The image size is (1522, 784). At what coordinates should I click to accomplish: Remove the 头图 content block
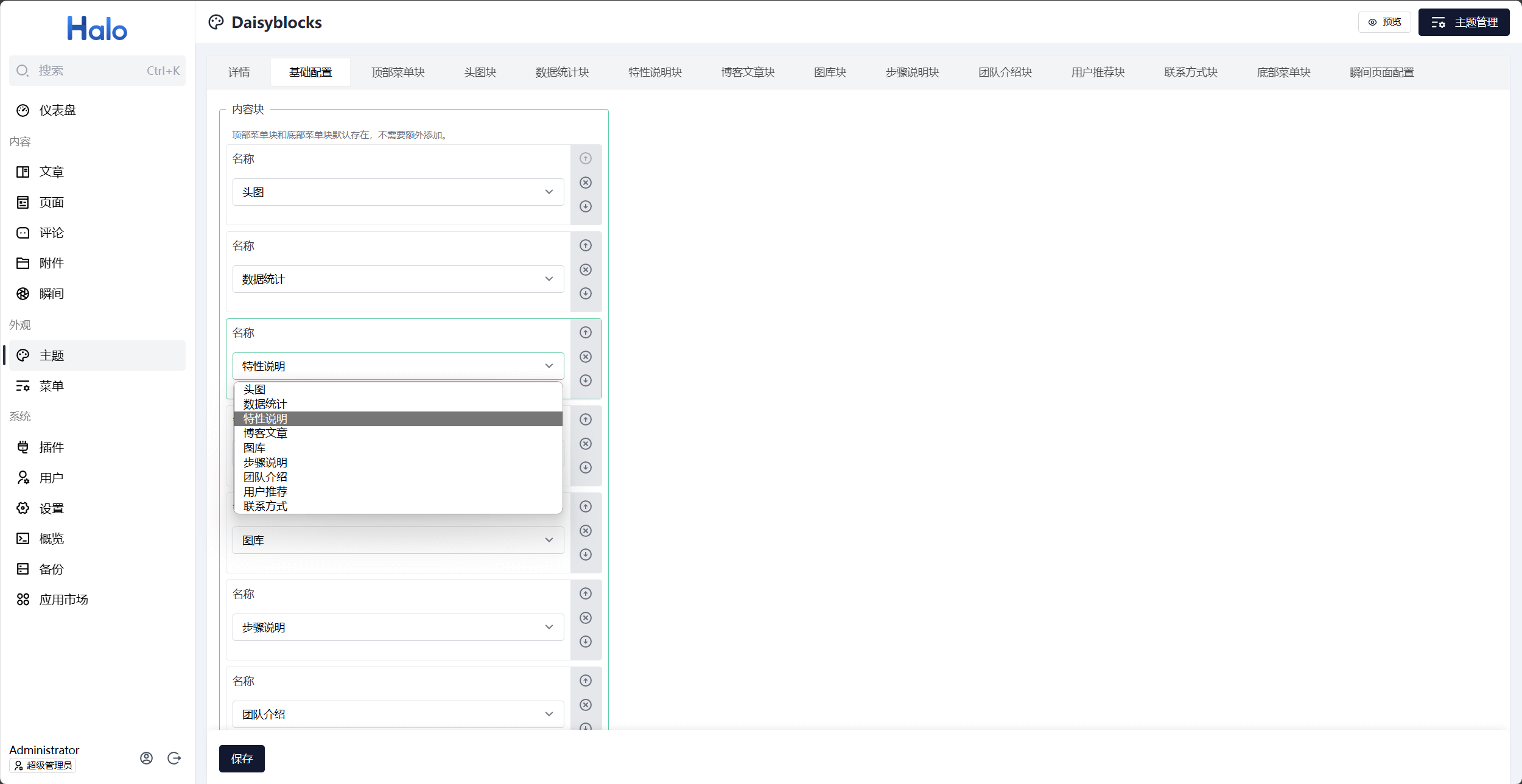(x=586, y=183)
